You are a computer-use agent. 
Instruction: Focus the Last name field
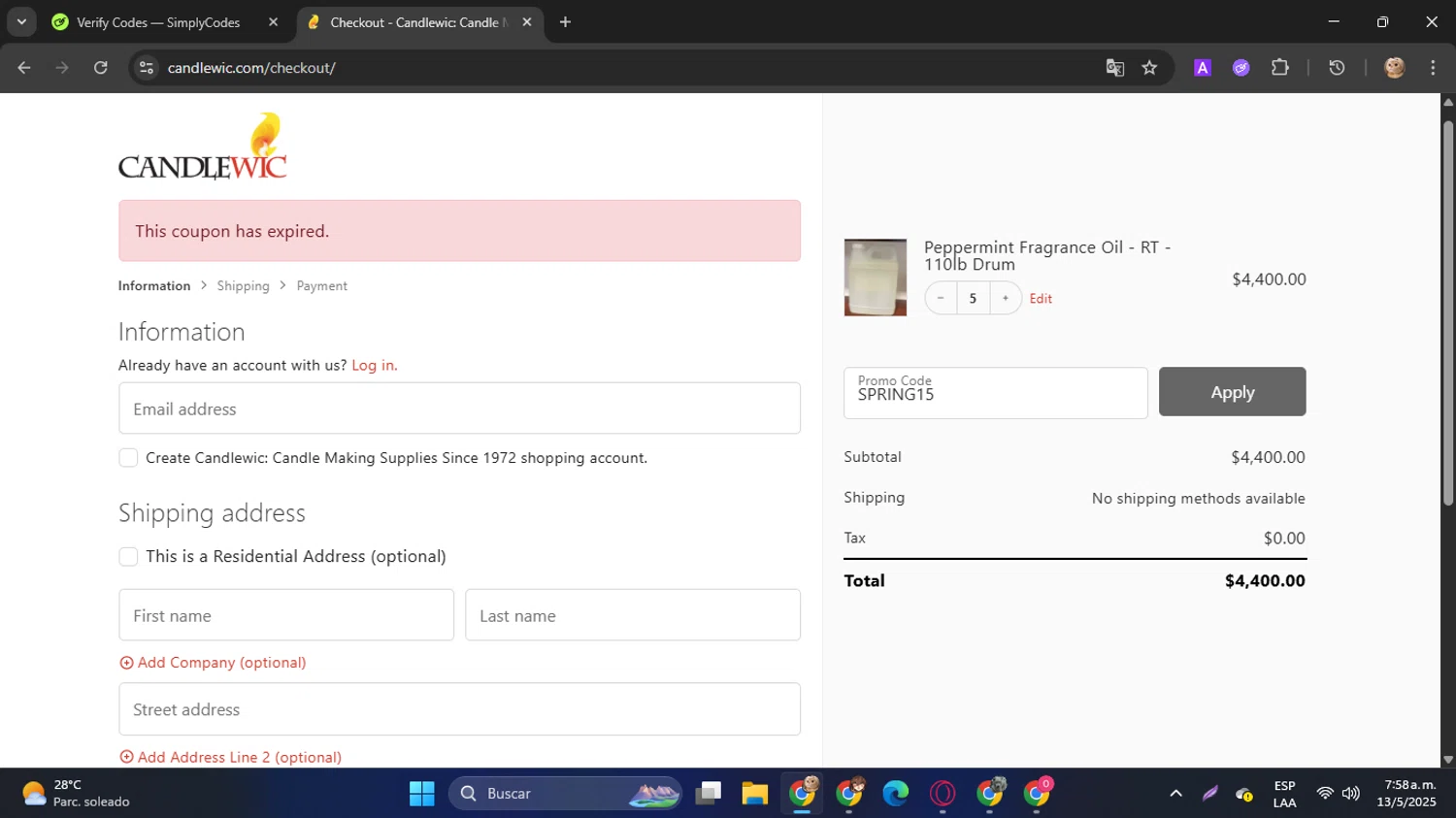point(633,615)
